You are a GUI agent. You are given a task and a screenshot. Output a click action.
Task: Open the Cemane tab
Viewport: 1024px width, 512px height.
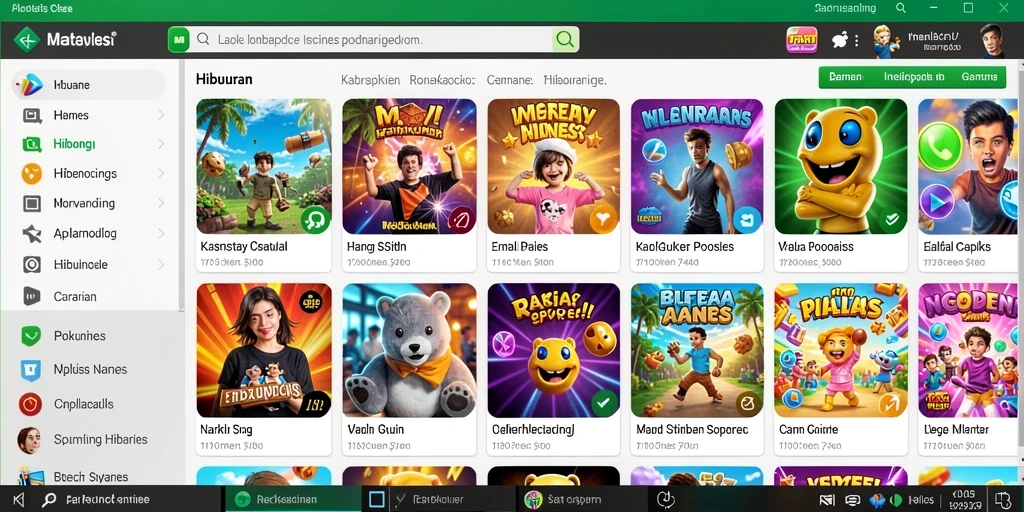tap(509, 80)
